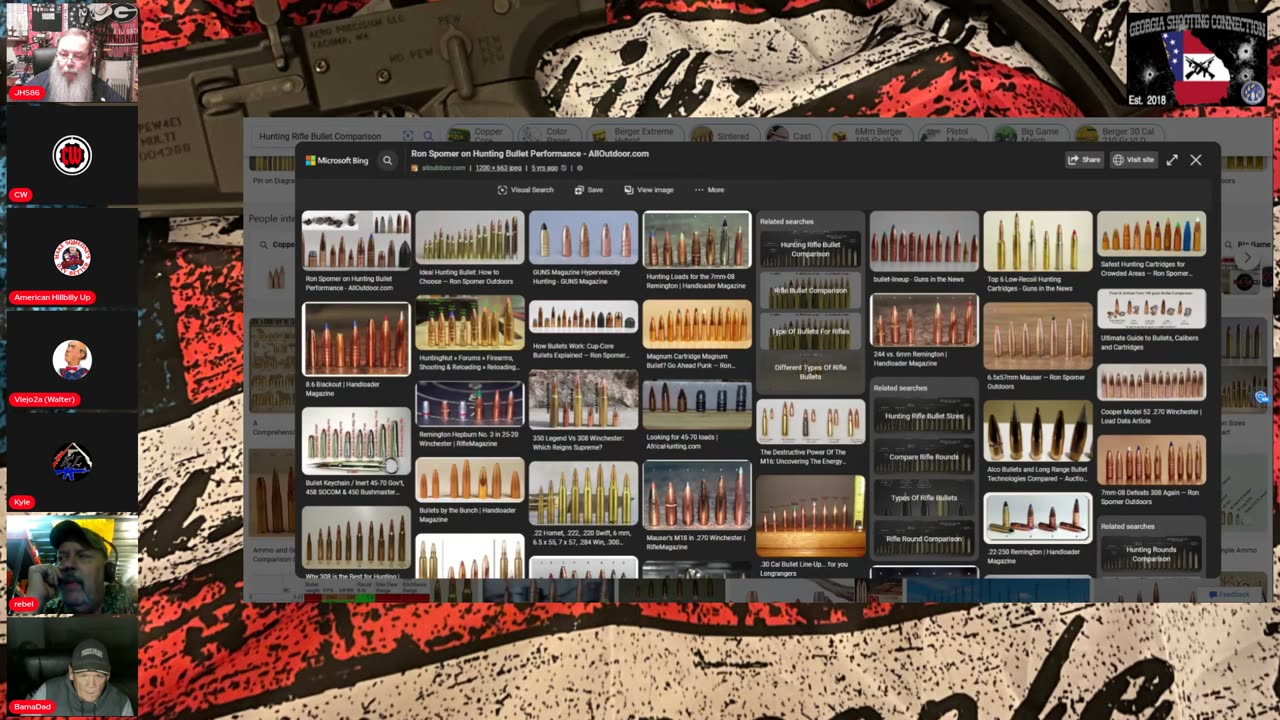Open the search magnifier in image viewer header
Screen dimensions: 1280x720
pyautogui.click(x=387, y=160)
